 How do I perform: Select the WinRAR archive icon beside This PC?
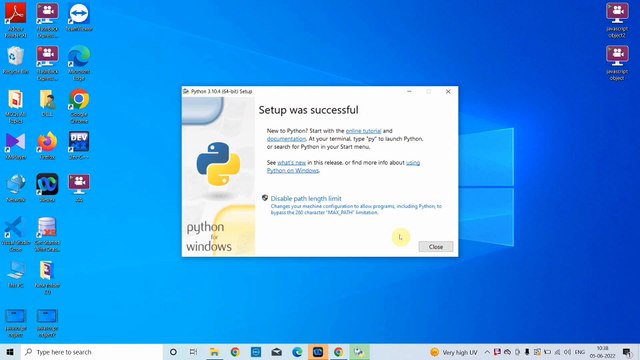47,277
